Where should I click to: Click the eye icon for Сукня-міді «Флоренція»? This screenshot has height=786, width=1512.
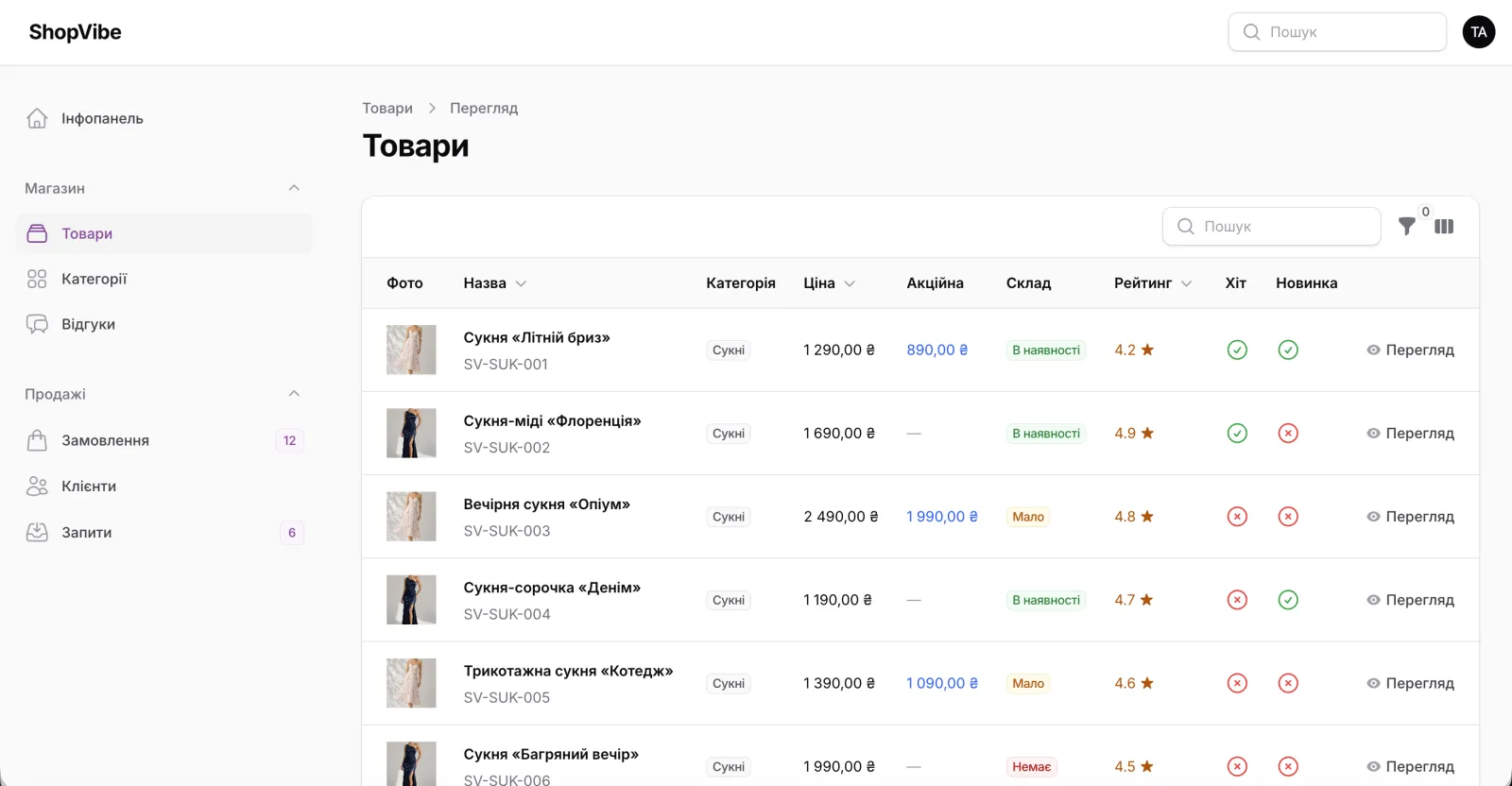tap(1373, 433)
